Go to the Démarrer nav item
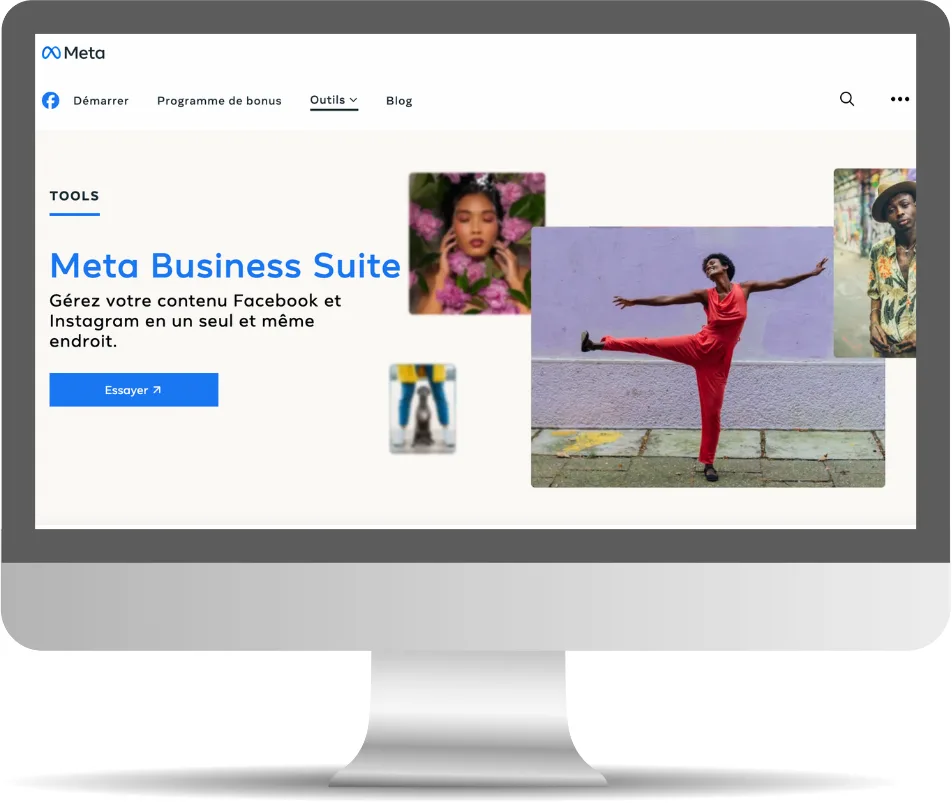This screenshot has height=803, width=952. point(101,101)
